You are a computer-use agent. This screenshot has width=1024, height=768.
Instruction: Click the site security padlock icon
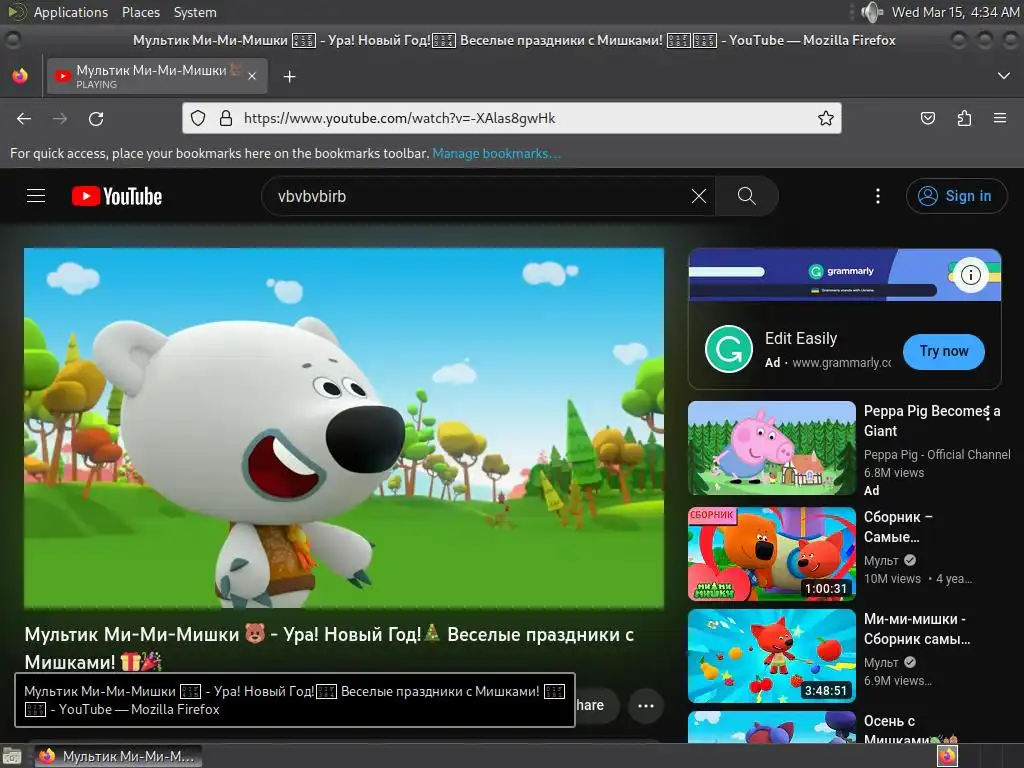tap(226, 118)
